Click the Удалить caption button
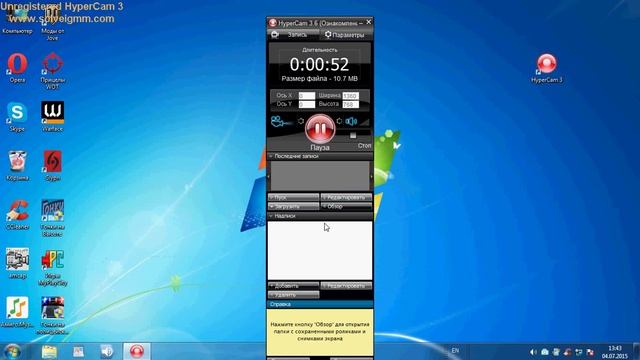The width and height of the screenshot is (640, 360). (293, 295)
